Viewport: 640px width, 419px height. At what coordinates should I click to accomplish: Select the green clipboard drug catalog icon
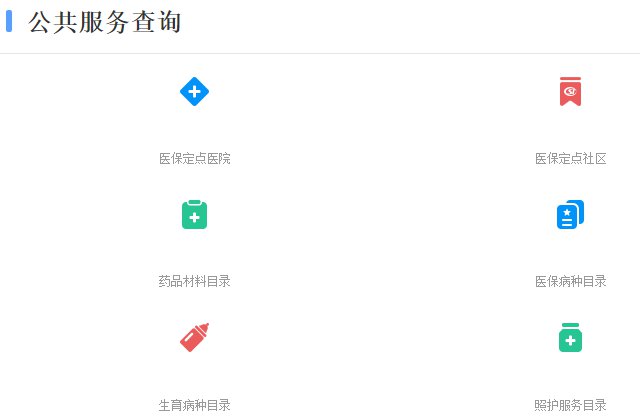pyautogui.click(x=194, y=215)
